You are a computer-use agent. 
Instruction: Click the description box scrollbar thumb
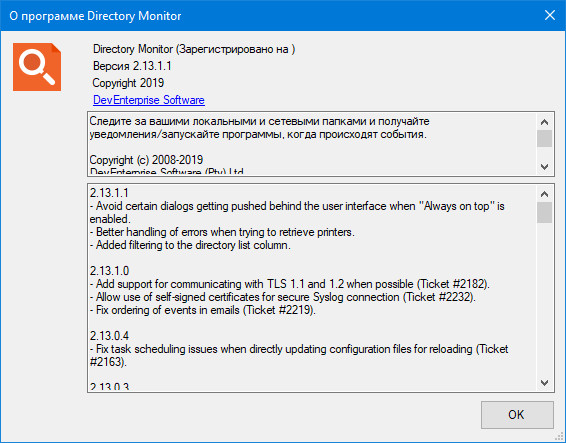[544, 139]
